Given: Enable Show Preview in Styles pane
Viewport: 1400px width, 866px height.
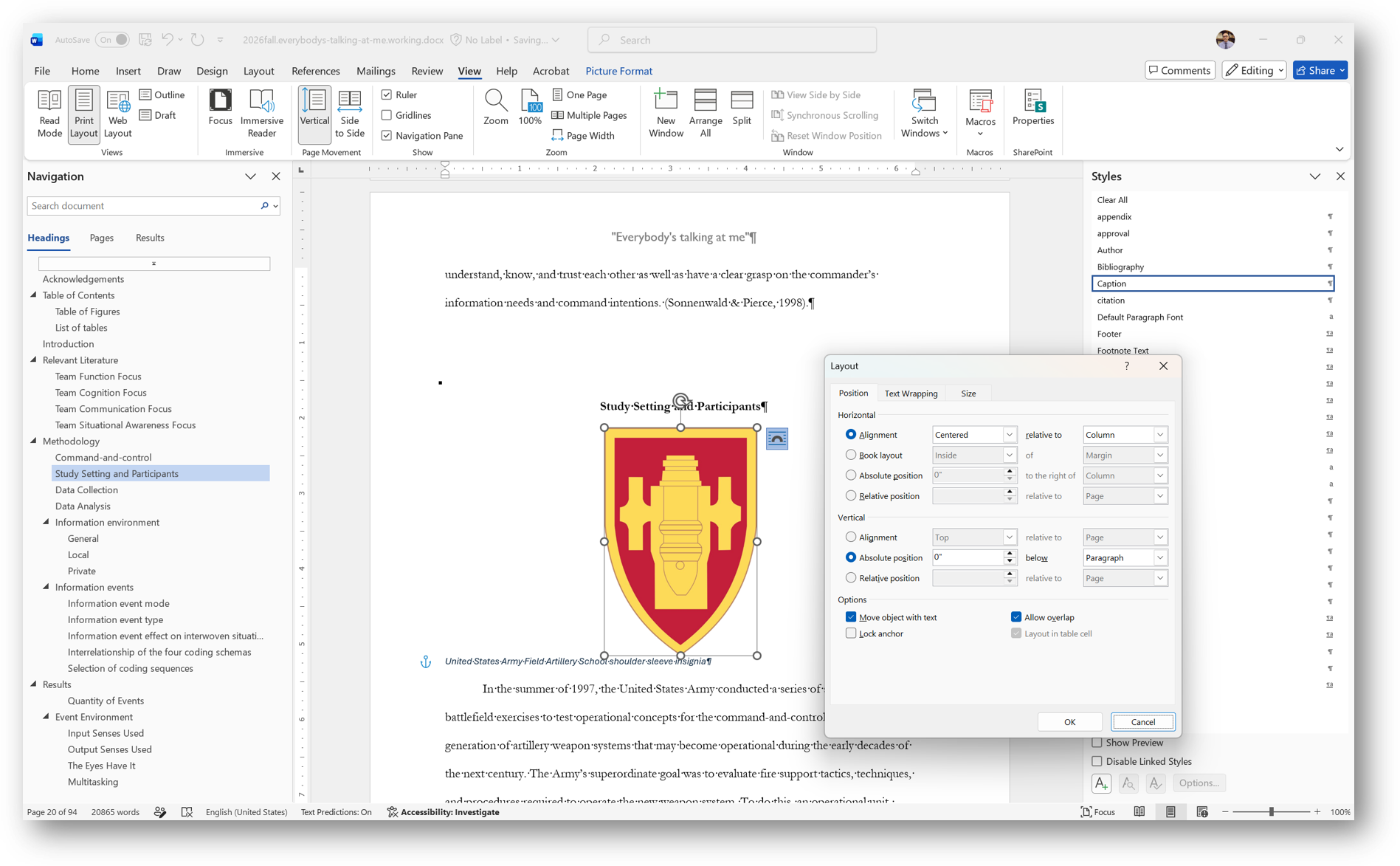Looking at the screenshot, I should point(1097,743).
